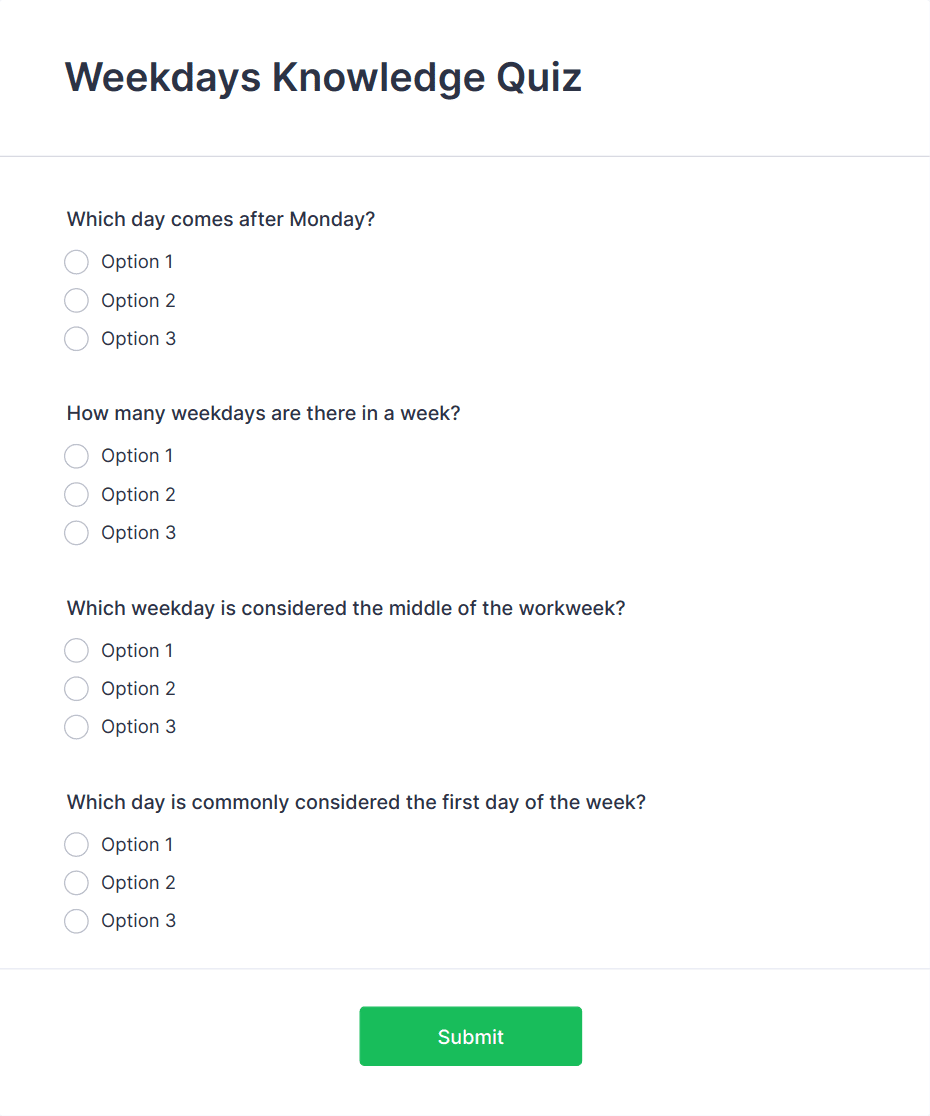Choose Option 2 for weekdays count question
Image resolution: width=930 pixels, height=1116 pixels.
[76, 494]
